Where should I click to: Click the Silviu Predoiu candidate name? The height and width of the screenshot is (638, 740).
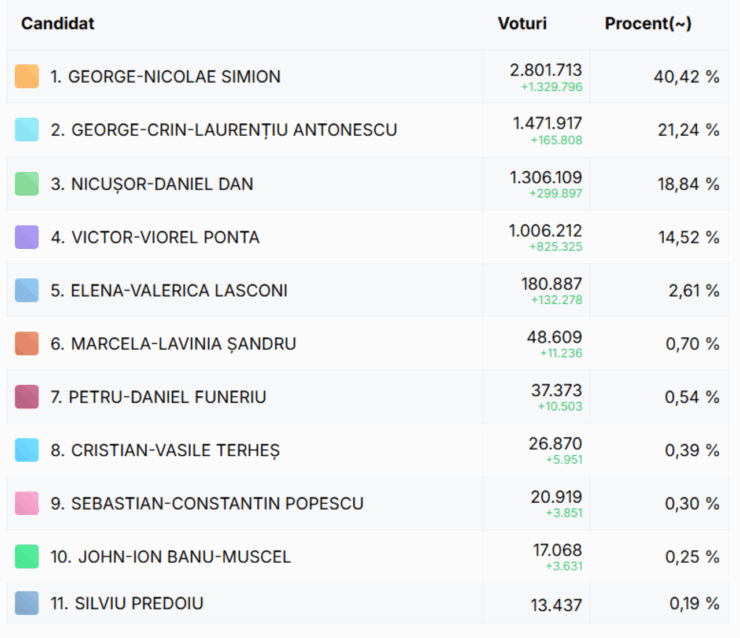click(127, 604)
